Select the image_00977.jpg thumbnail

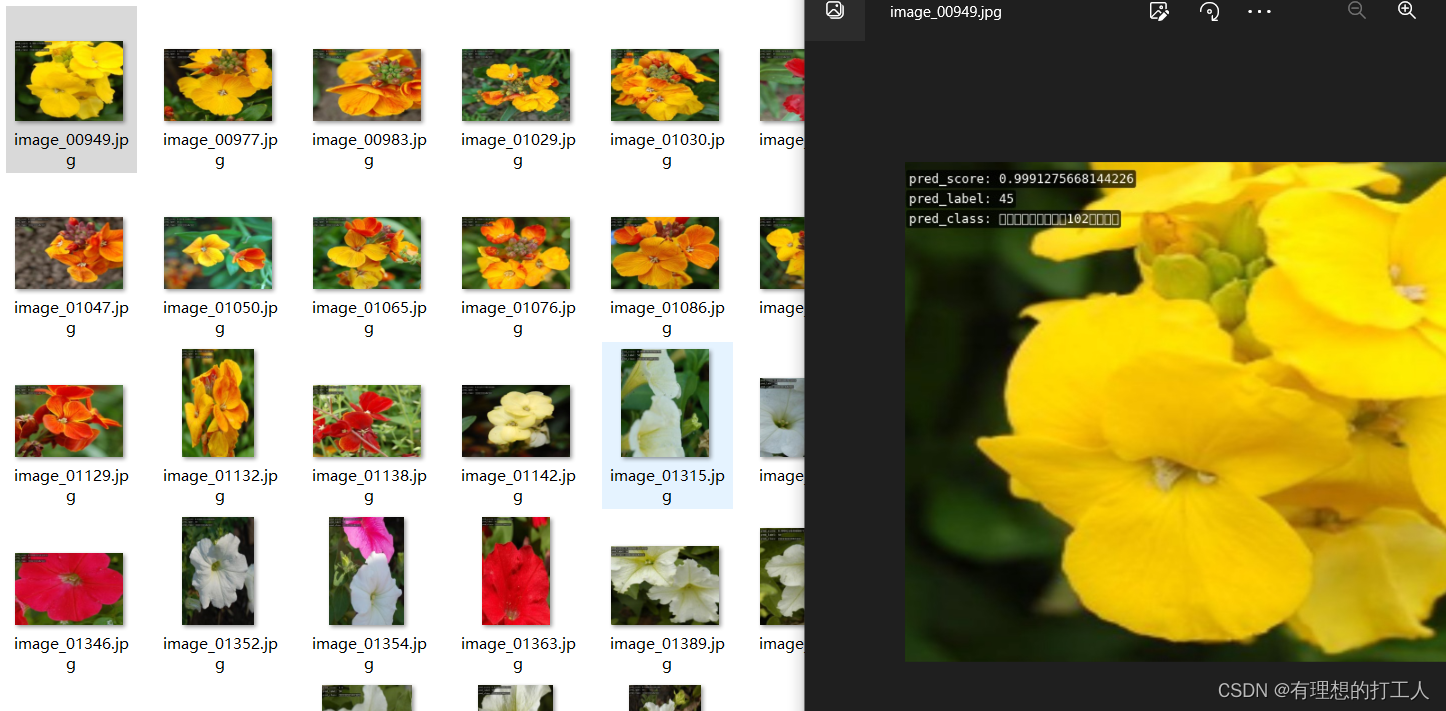coord(218,85)
